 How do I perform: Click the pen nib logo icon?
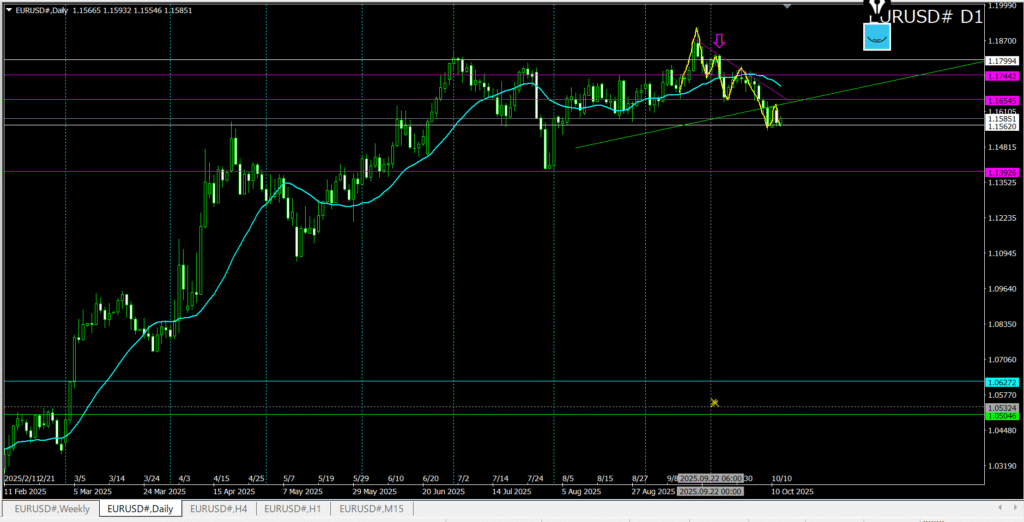click(x=880, y=8)
